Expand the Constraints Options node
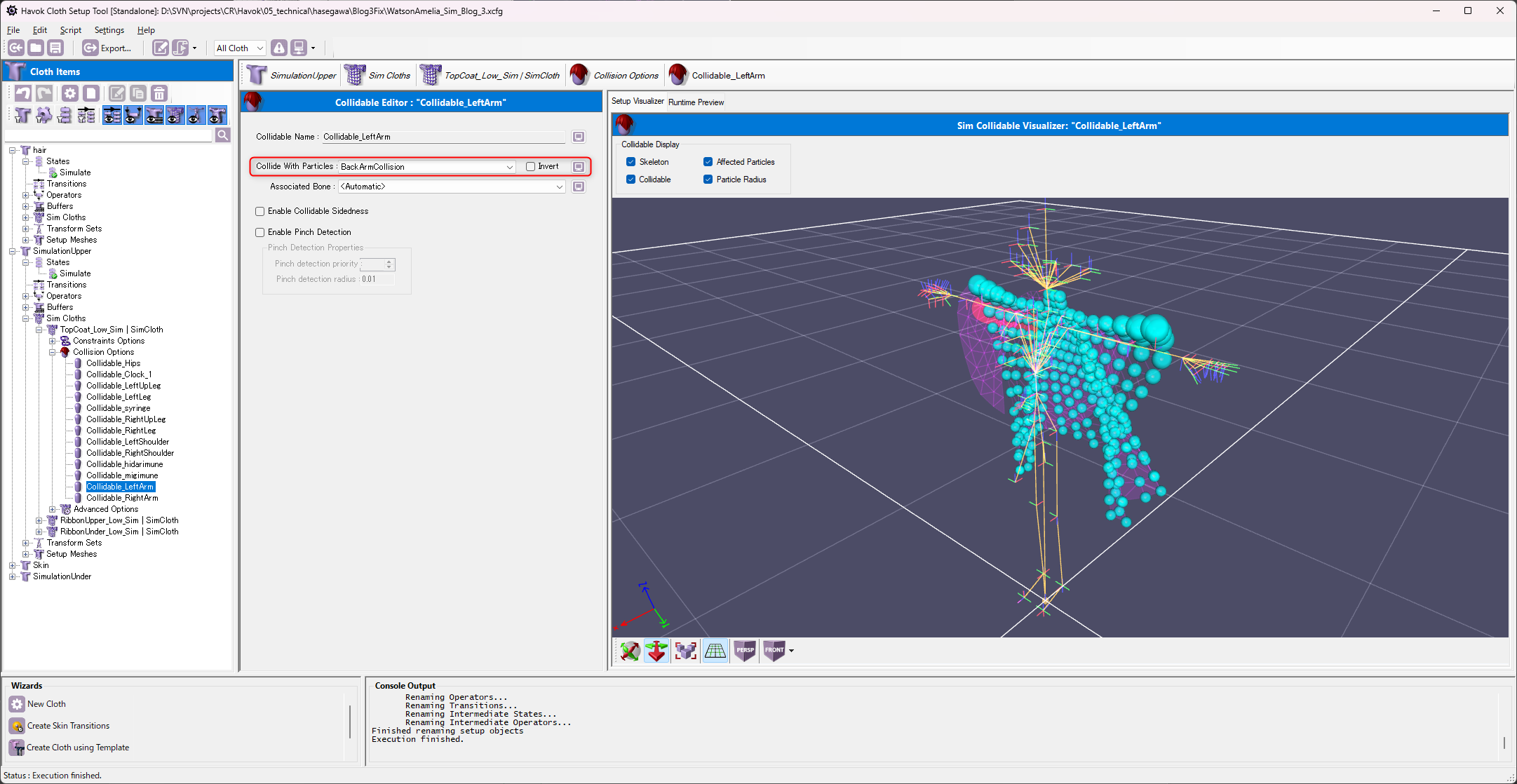This screenshot has width=1517, height=784. click(x=52, y=341)
